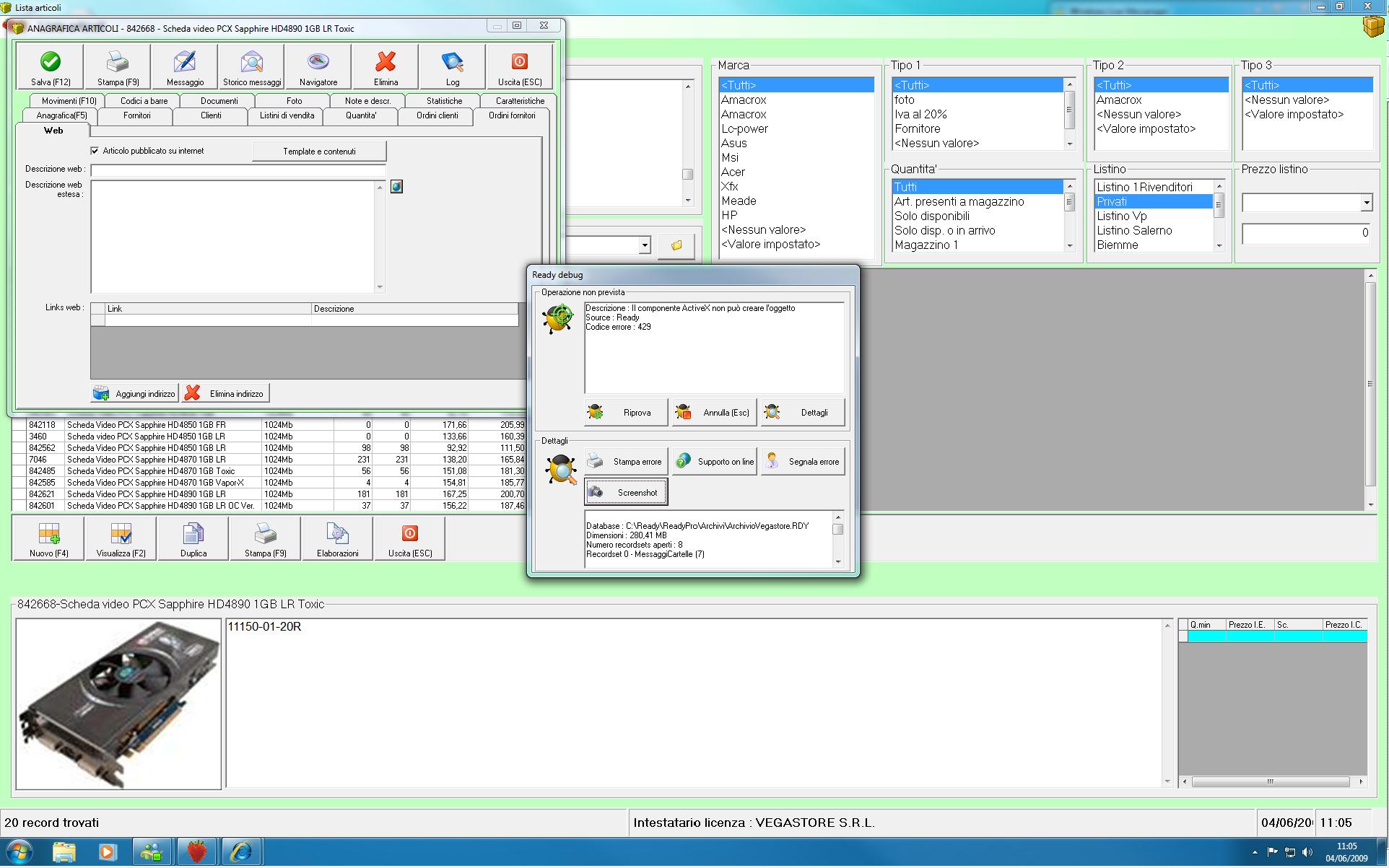Screen dimensions: 1389x868
Task: Click the Duplica icon in bottom toolbar
Action: pyautogui.click(x=193, y=535)
